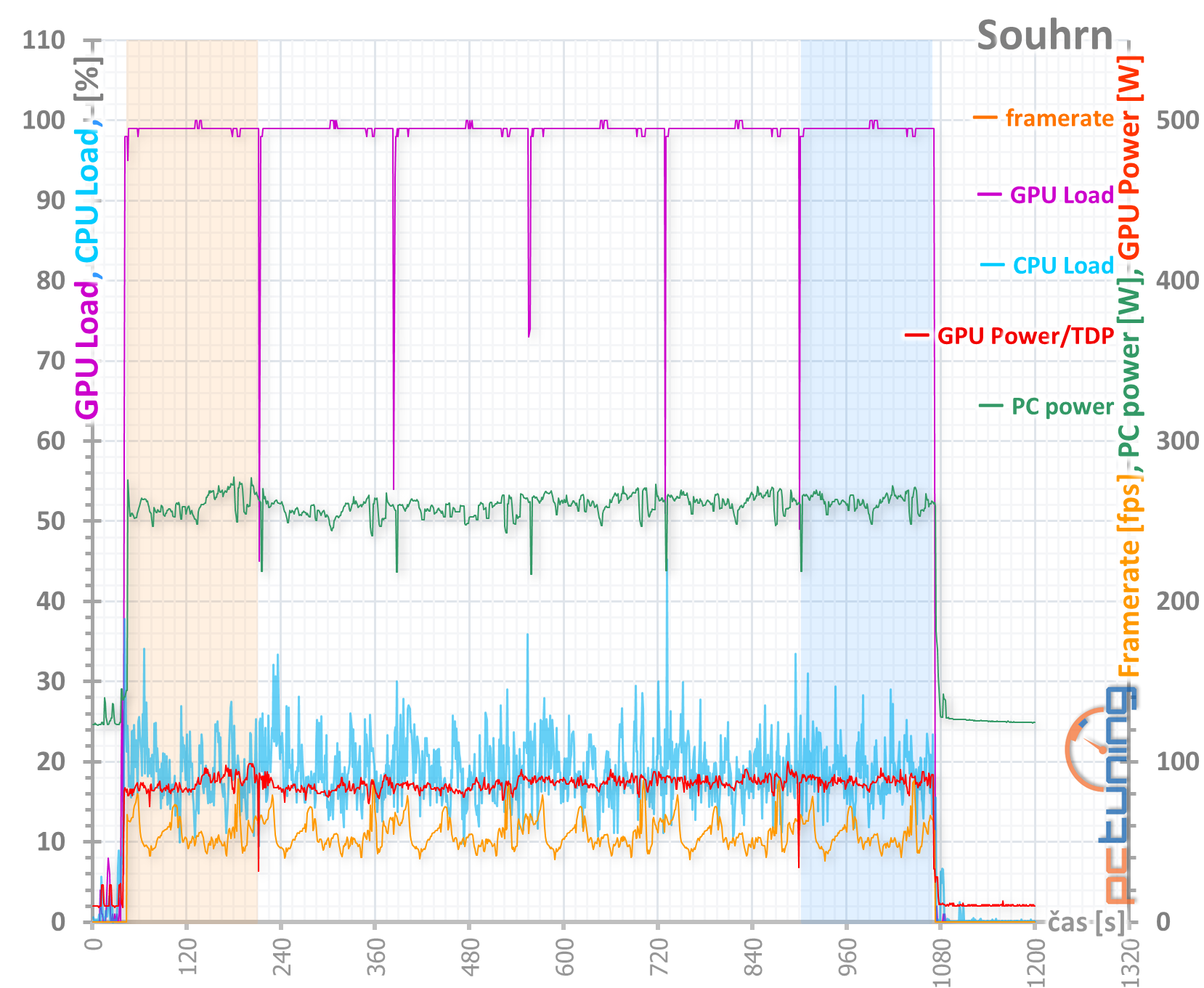Click the green PC power legend line marker
The height and width of the screenshot is (988, 1204).
[x=991, y=405]
